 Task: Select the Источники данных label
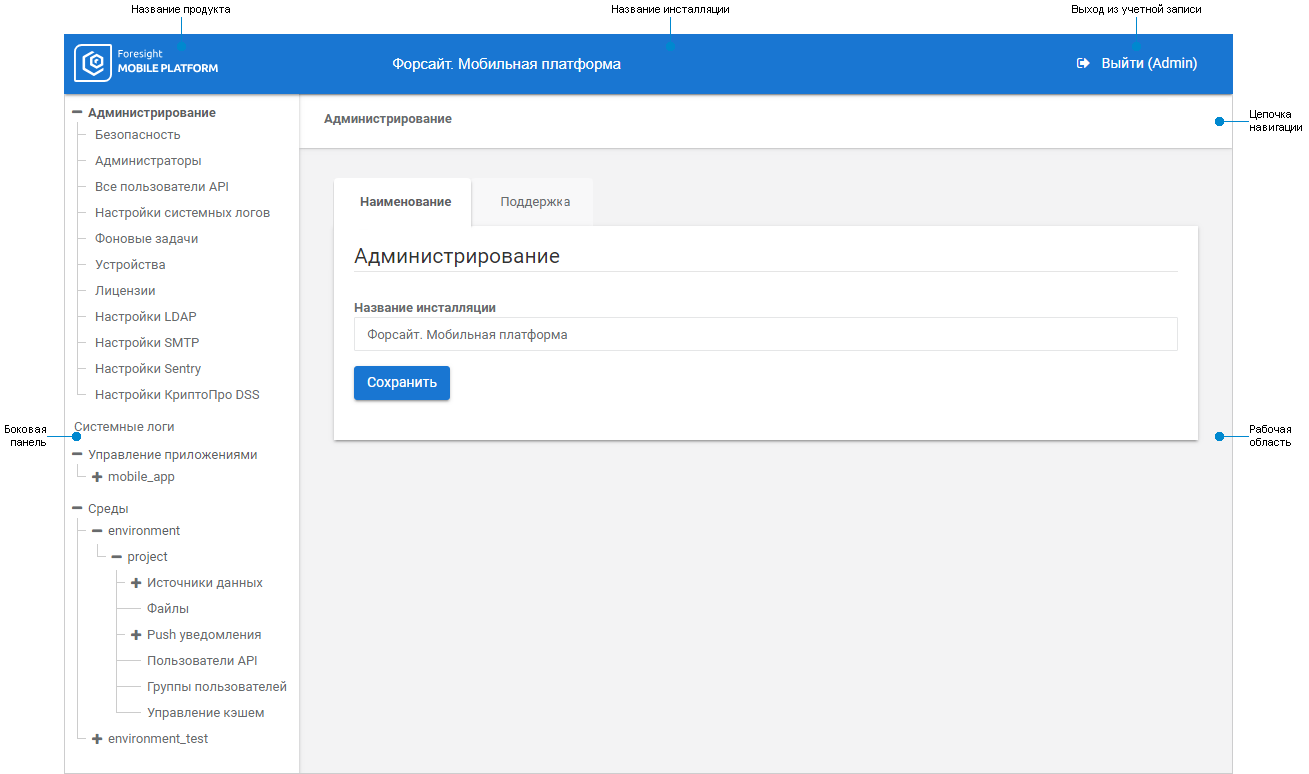coord(205,583)
